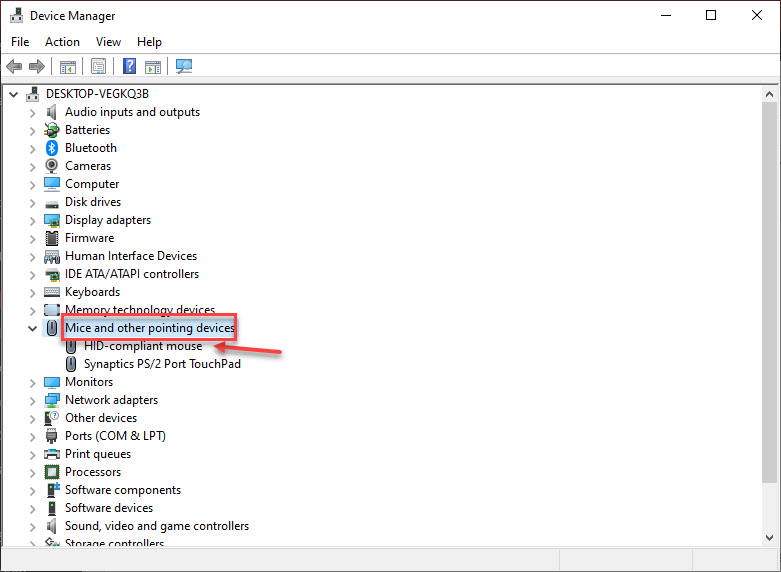Screen dimensions: 781x572
Task: Open Help via blue question mark icon
Action: point(129,67)
